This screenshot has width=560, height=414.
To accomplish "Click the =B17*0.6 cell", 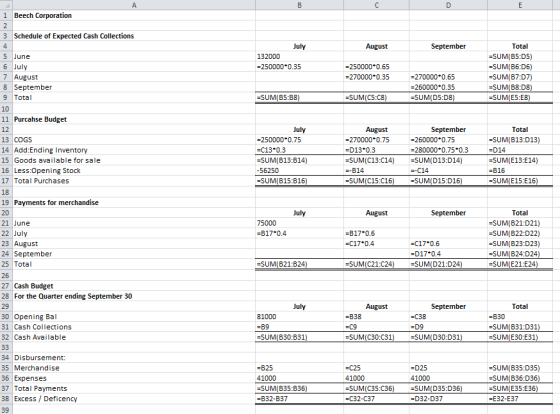I will [x=376, y=233].
